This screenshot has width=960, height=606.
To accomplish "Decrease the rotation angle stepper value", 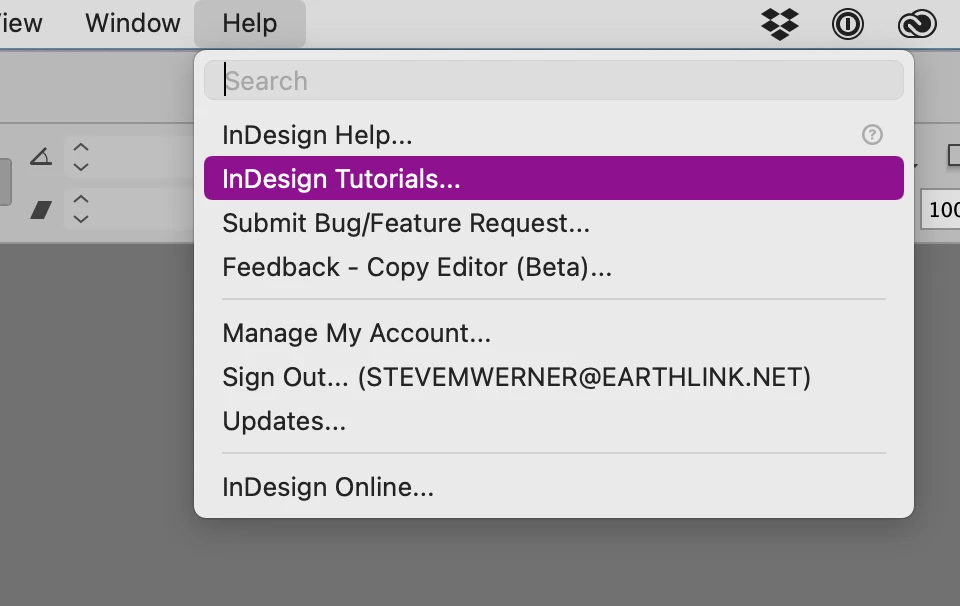I will tap(81, 167).
